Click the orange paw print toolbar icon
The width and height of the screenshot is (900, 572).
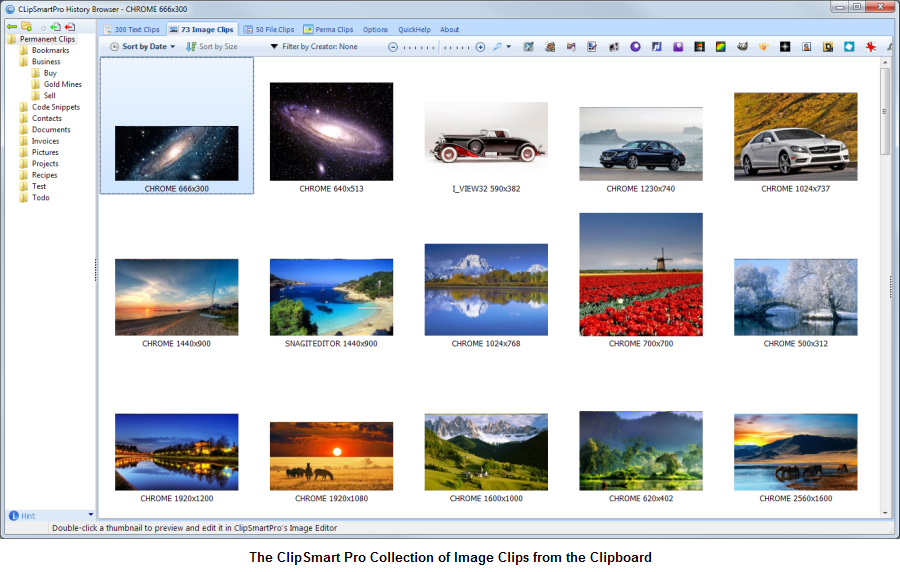[764, 47]
